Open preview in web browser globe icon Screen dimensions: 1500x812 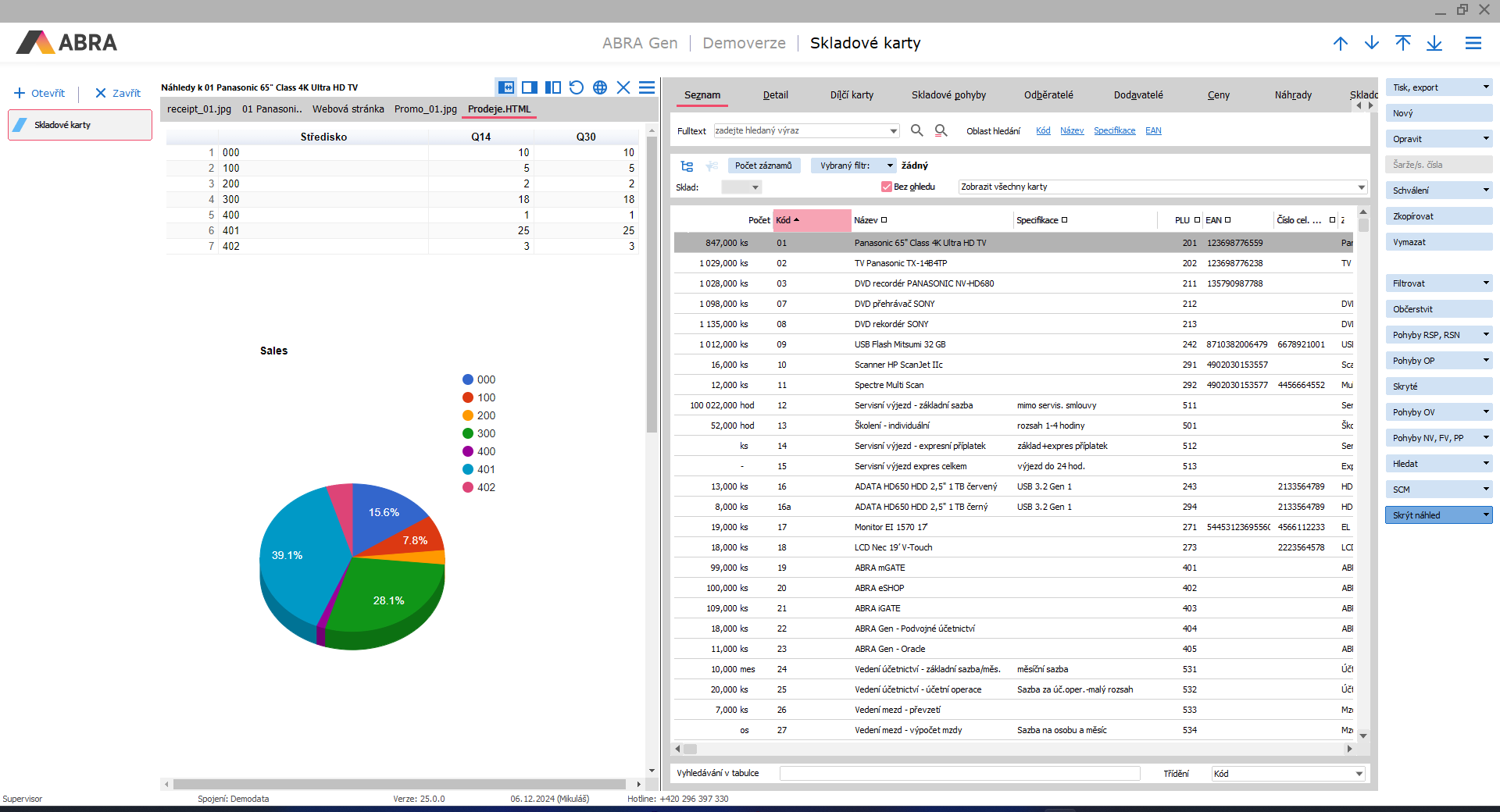[600, 87]
